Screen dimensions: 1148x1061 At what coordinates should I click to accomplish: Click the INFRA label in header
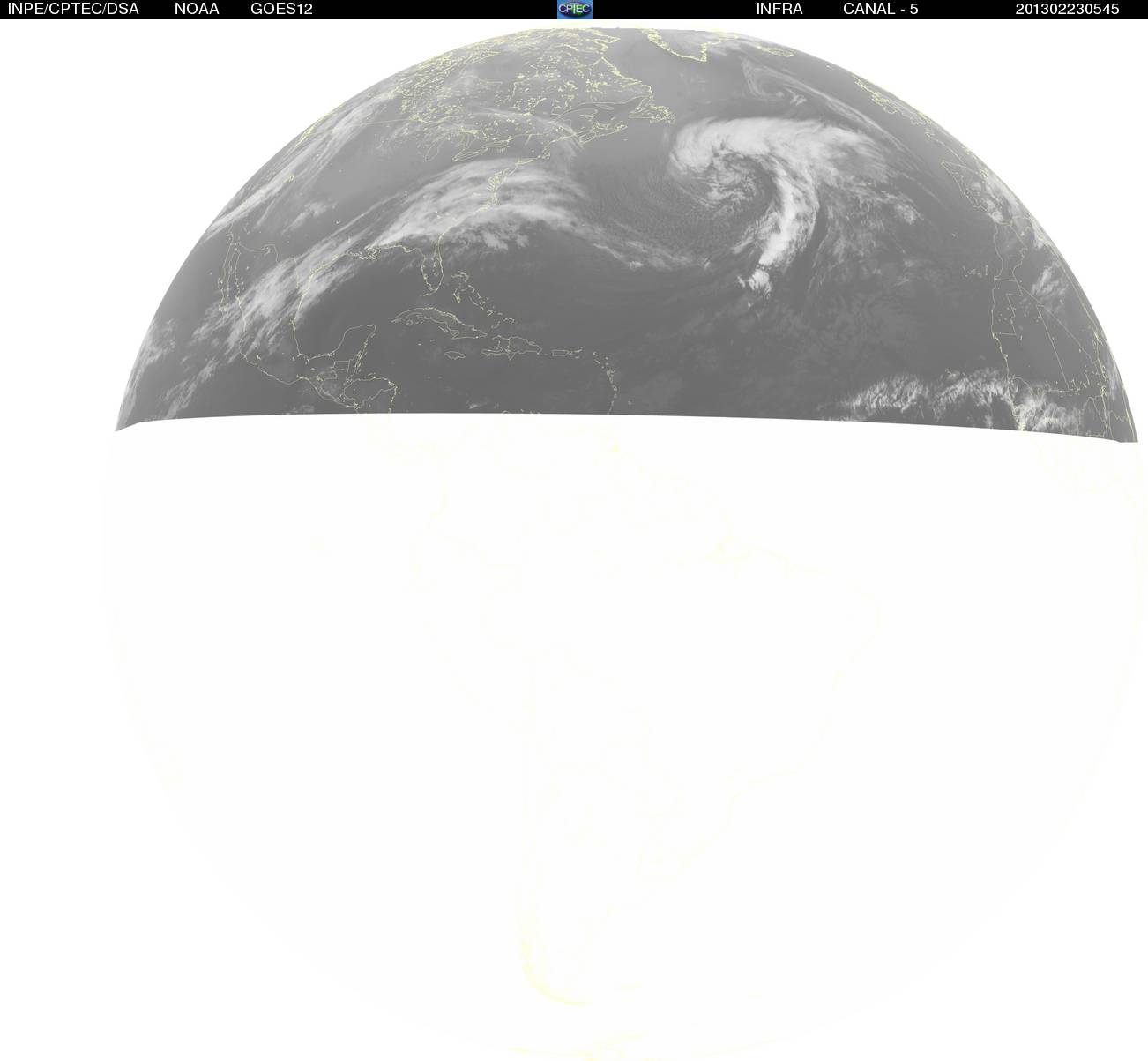(x=779, y=9)
